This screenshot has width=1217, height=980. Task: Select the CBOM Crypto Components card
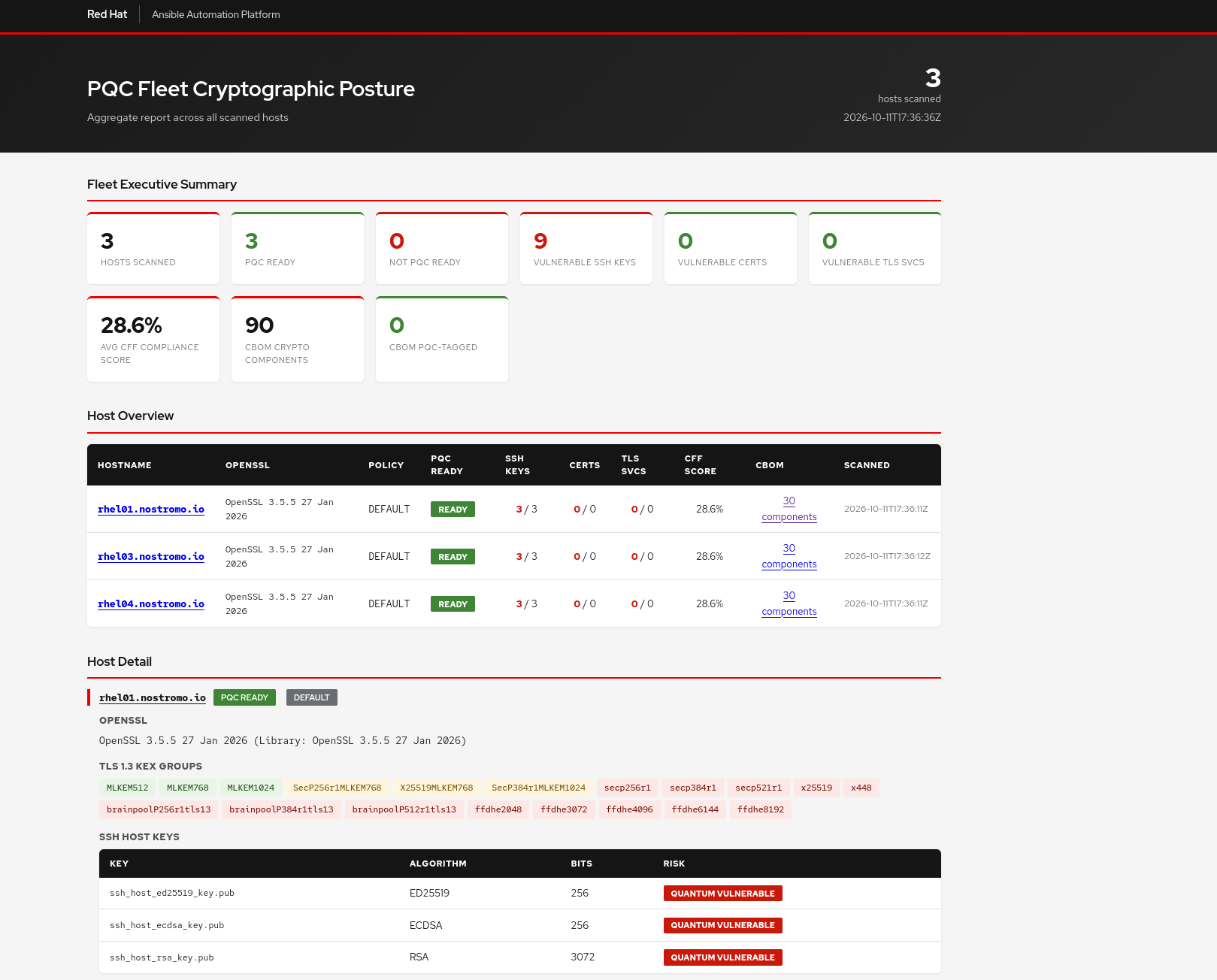(x=298, y=339)
